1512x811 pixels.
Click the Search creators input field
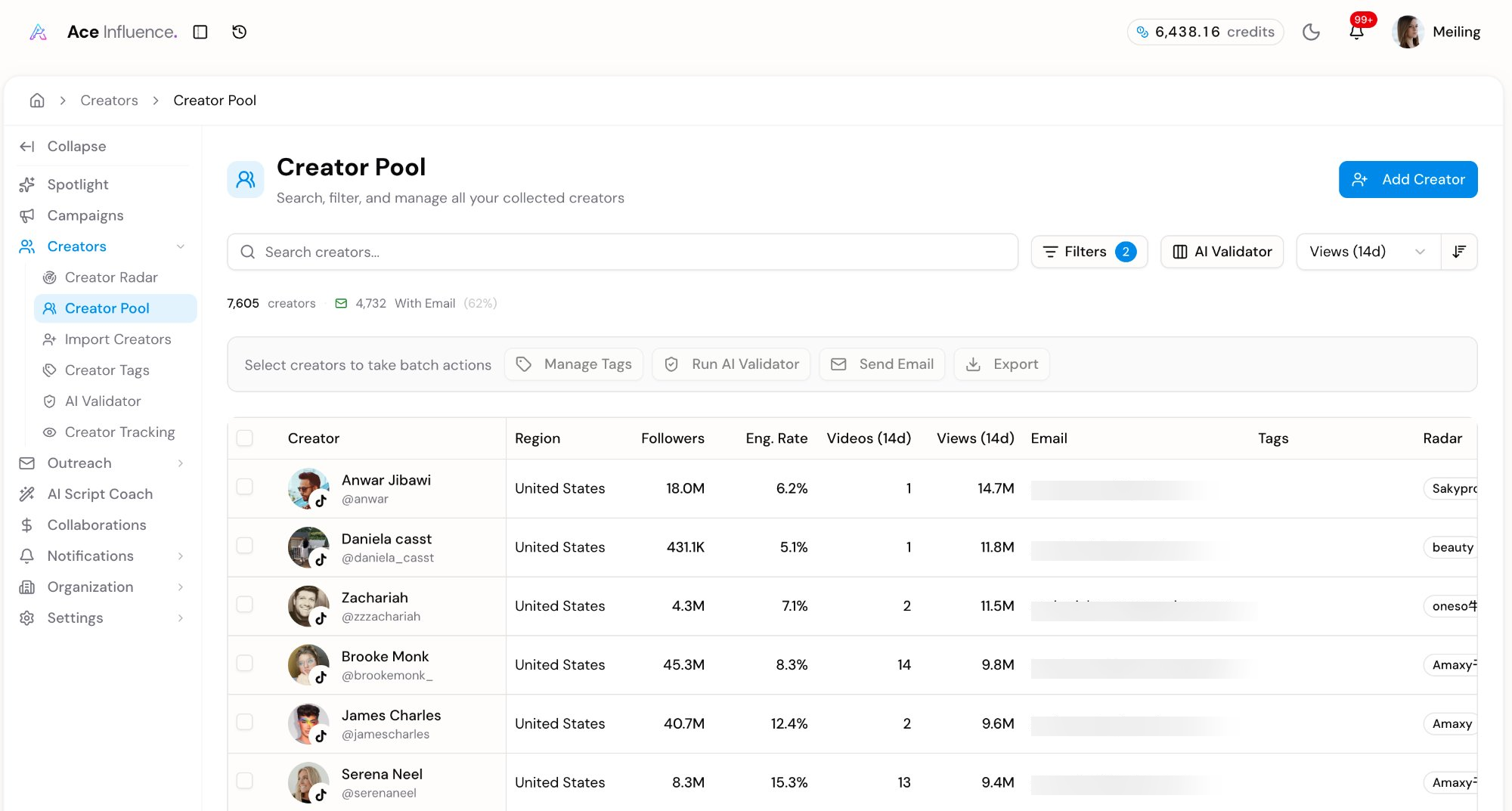(x=622, y=252)
